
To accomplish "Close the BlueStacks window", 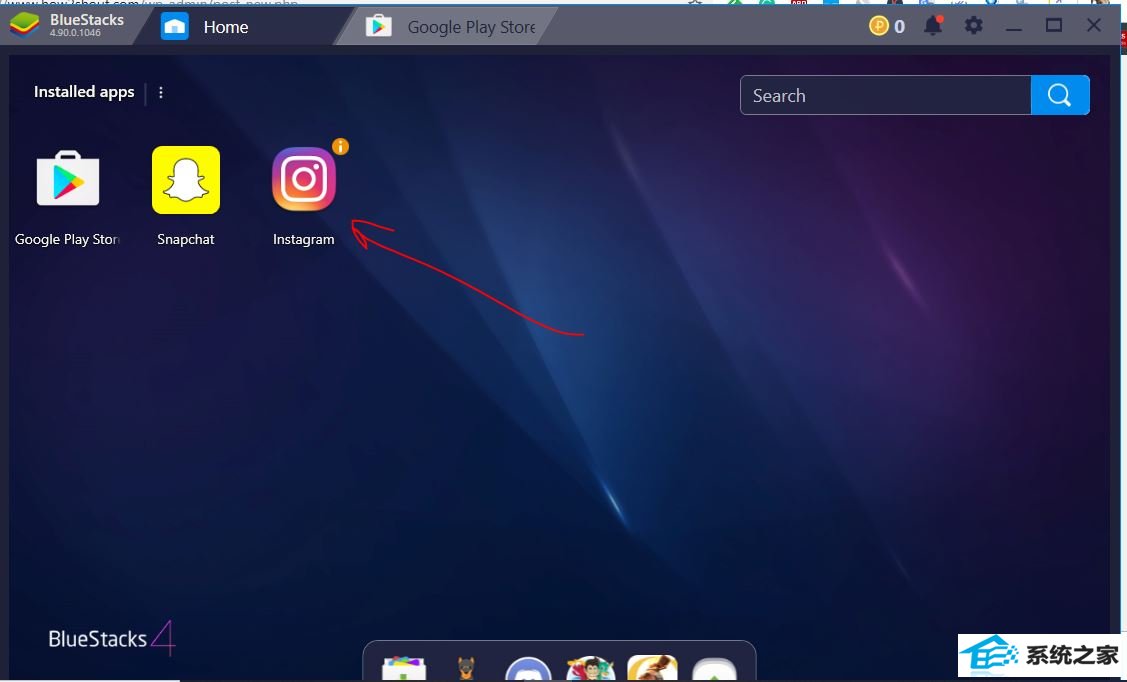I will coord(1094,26).
